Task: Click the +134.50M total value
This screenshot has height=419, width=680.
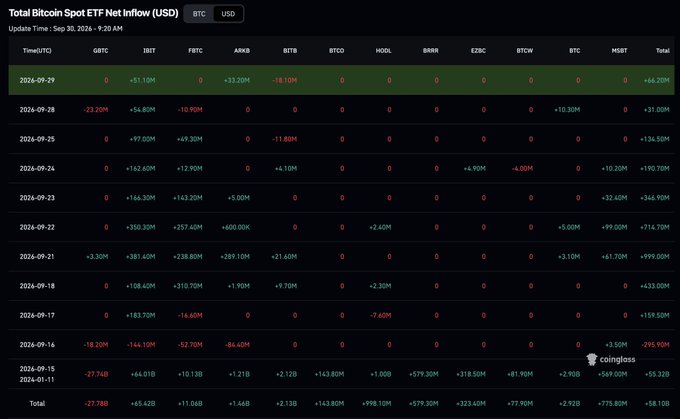Action: click(655, 139)
